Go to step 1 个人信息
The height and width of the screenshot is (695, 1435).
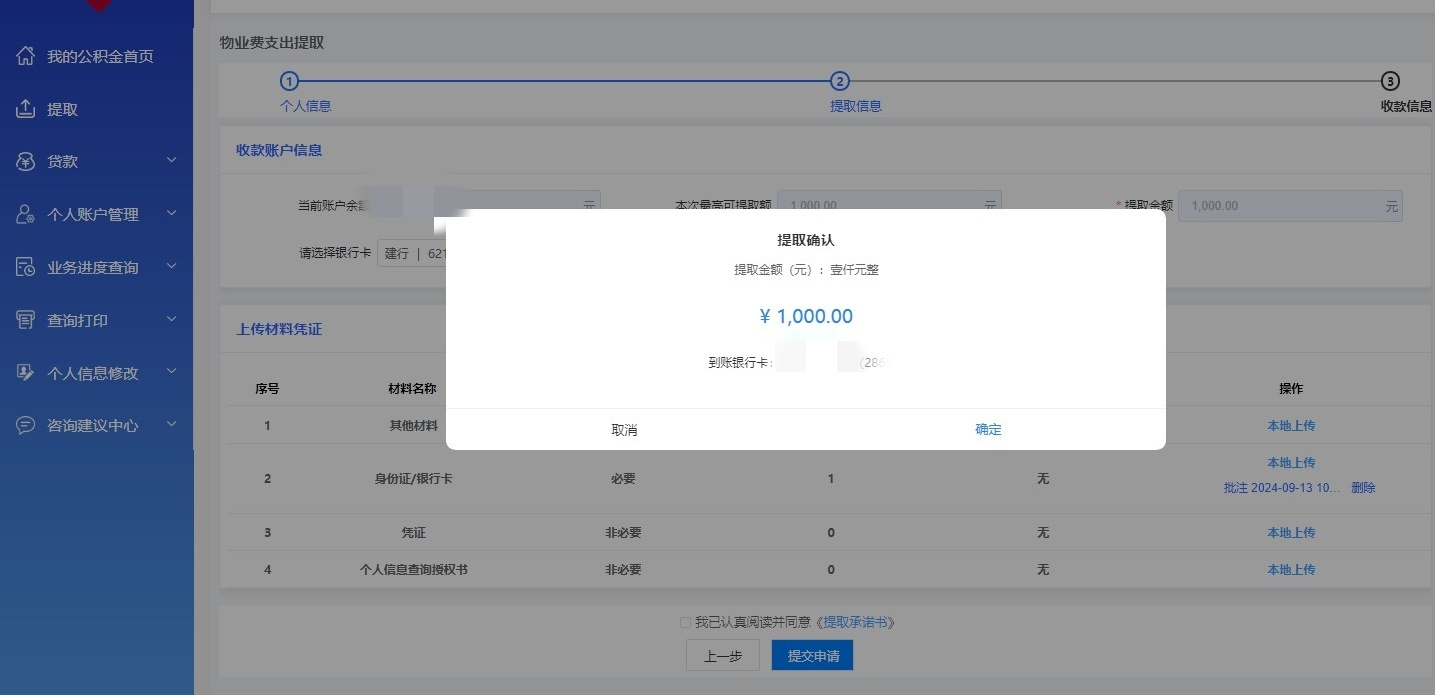[x=289, y=82]
